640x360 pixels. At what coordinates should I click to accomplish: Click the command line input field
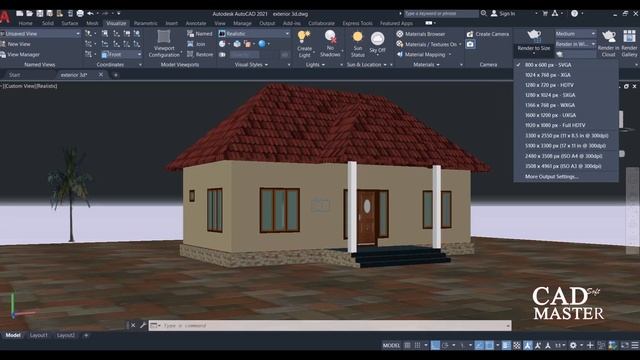(x=330, y=325)
